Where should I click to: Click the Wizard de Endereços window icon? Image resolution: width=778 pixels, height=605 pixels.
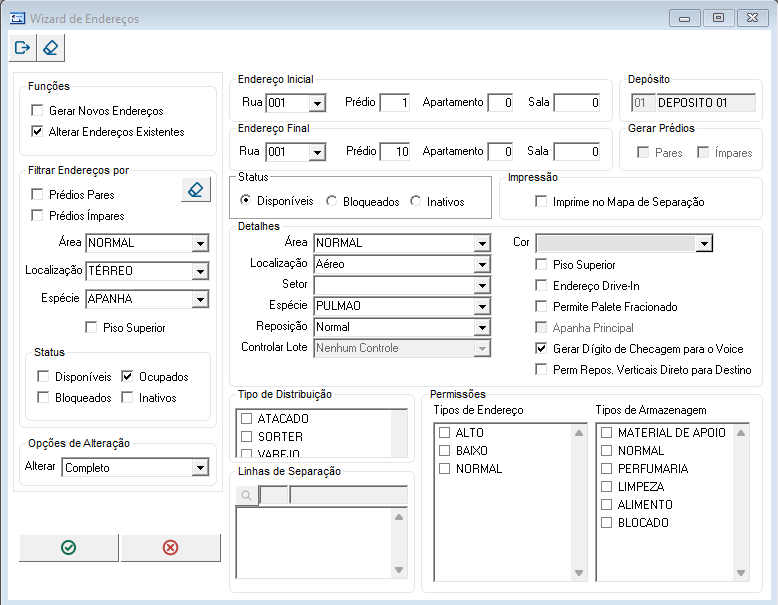[x=17, y=18]
